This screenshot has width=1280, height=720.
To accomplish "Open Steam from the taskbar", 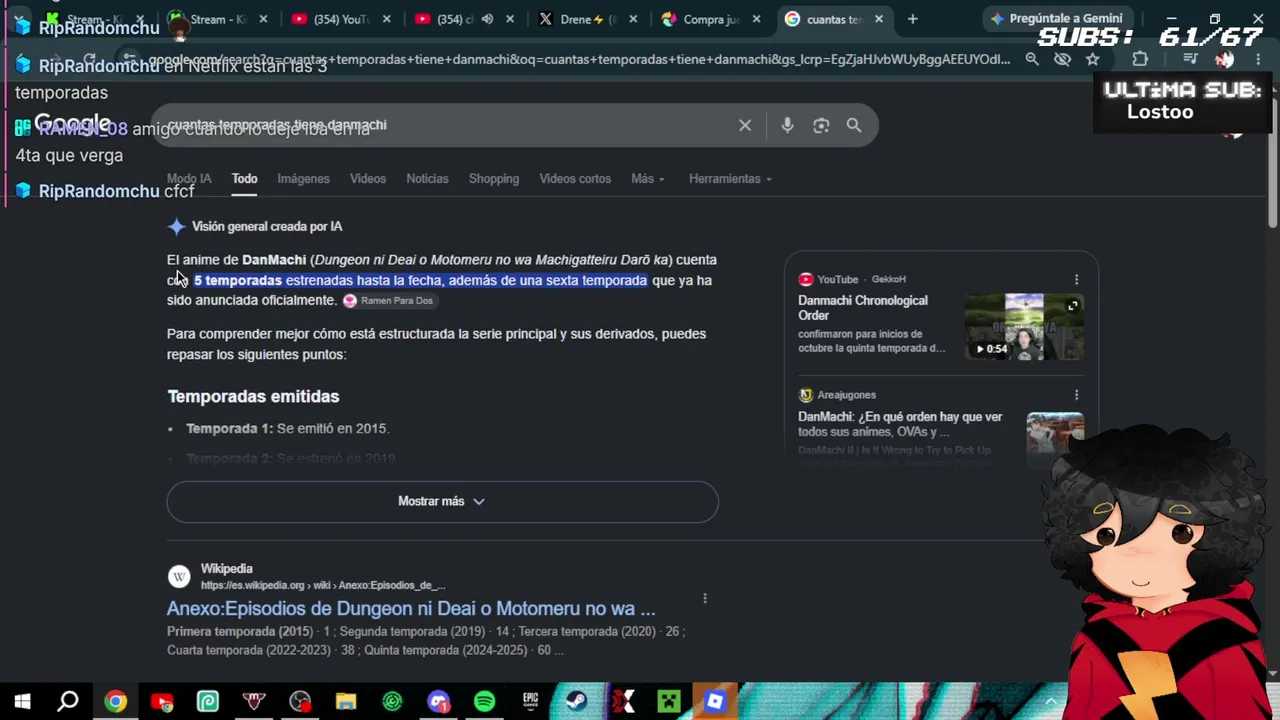I will point(576,702).
